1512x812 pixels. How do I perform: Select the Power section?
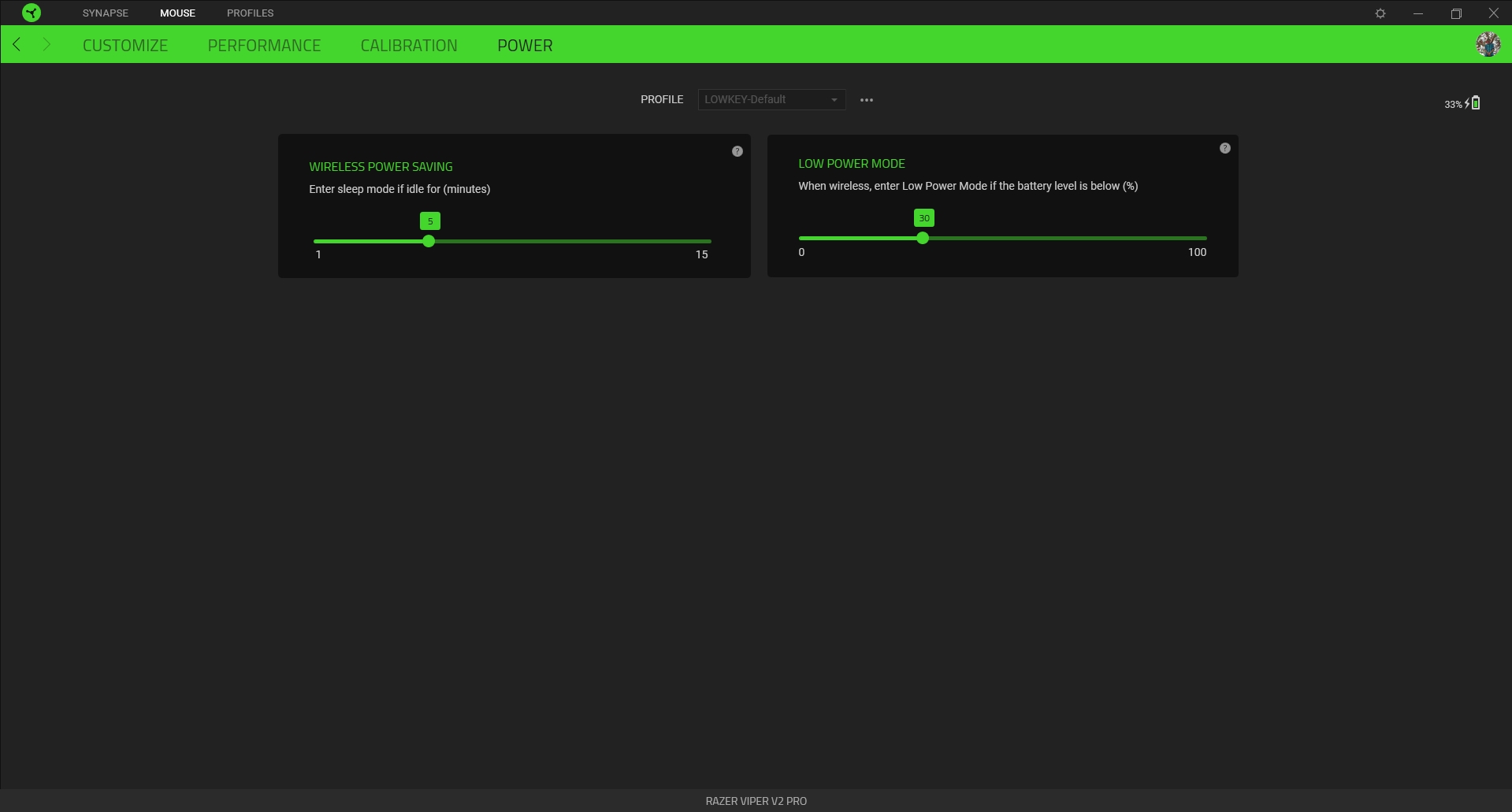click(x=525, y=46)
